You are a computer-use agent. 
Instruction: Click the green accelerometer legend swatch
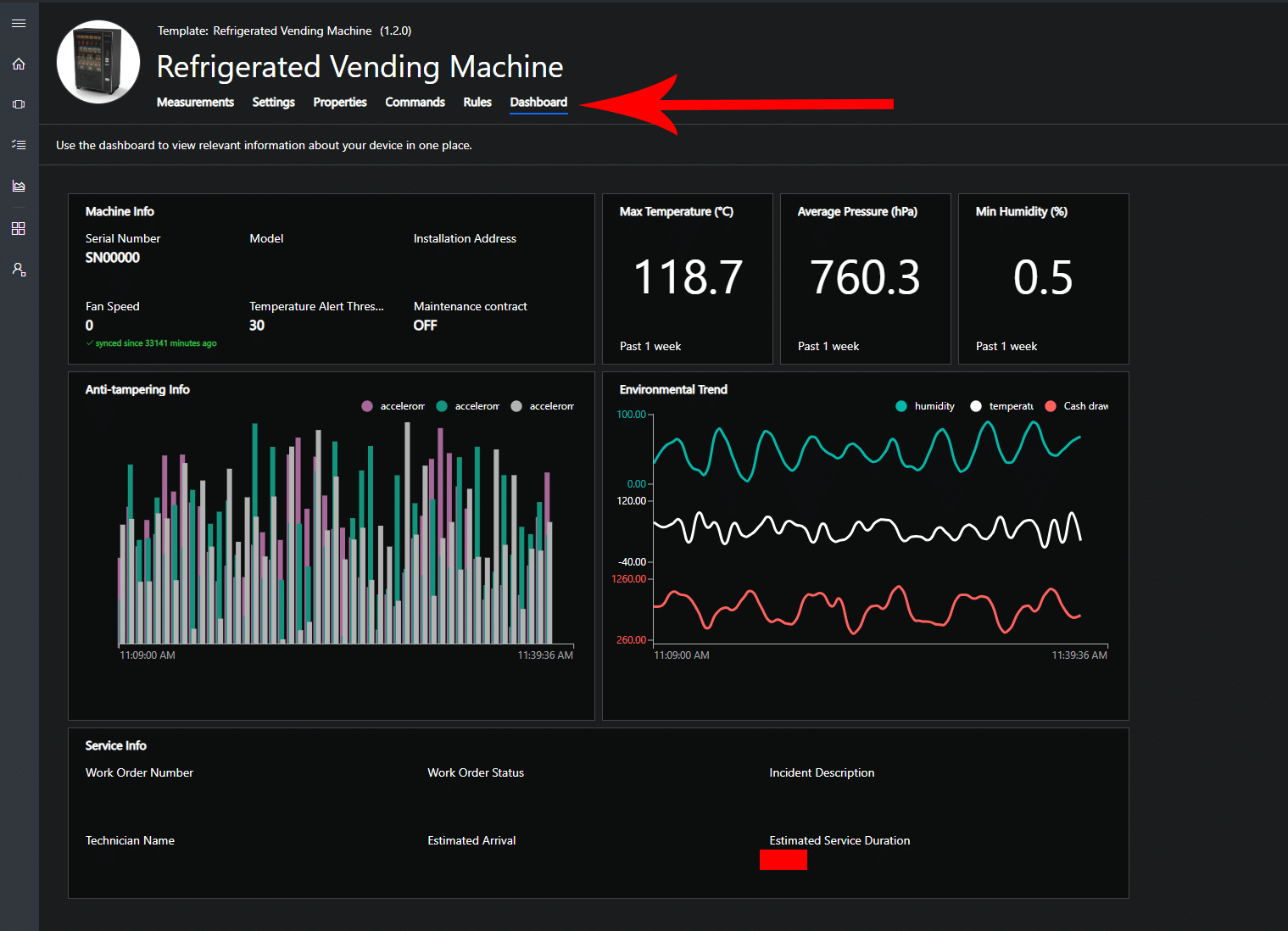[442, 406]
